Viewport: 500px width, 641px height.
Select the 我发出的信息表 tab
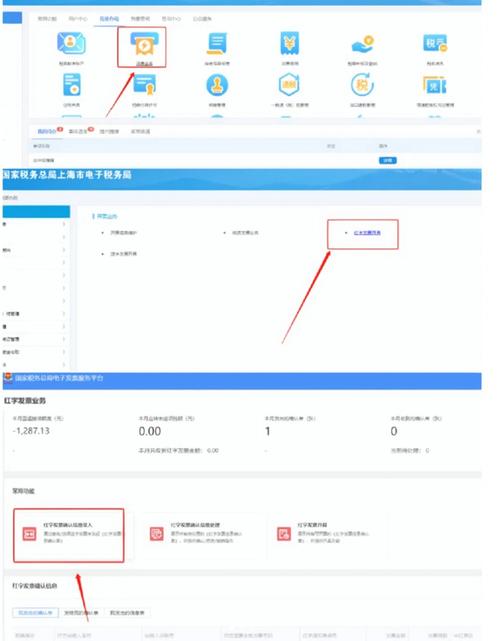pyautogui.click(x=127, y=613)
